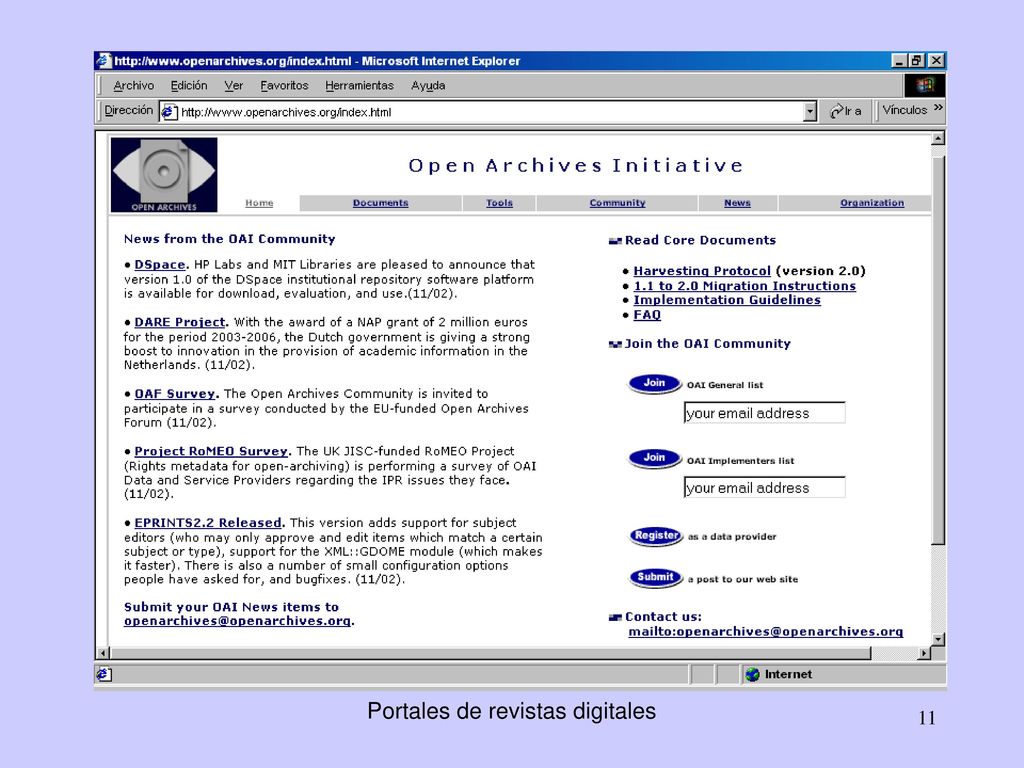Click the 'Ir a' go button
This screenshot has height=768, width=1024.
(x=845, y=111)
